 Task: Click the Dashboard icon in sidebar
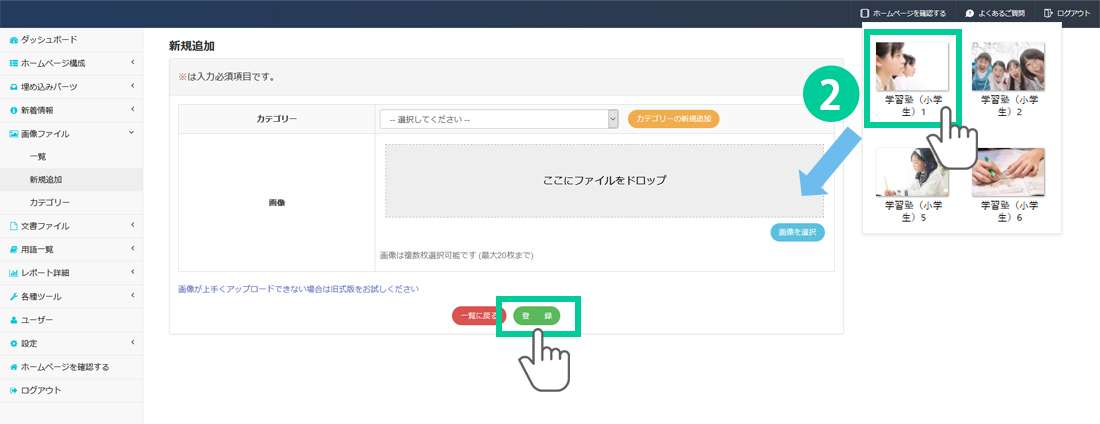(14, 40)
